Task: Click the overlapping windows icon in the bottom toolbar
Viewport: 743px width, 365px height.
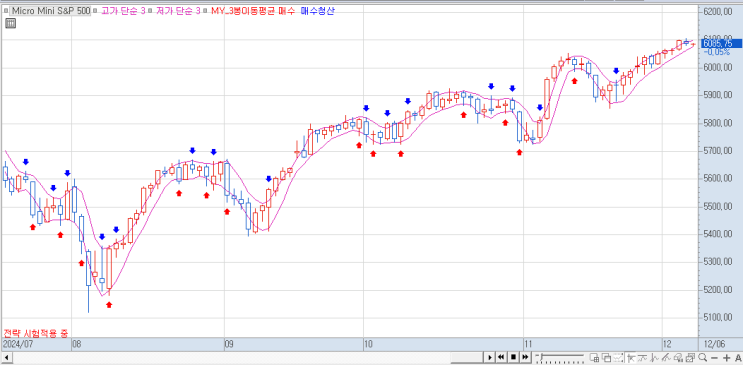Action: 607,357
